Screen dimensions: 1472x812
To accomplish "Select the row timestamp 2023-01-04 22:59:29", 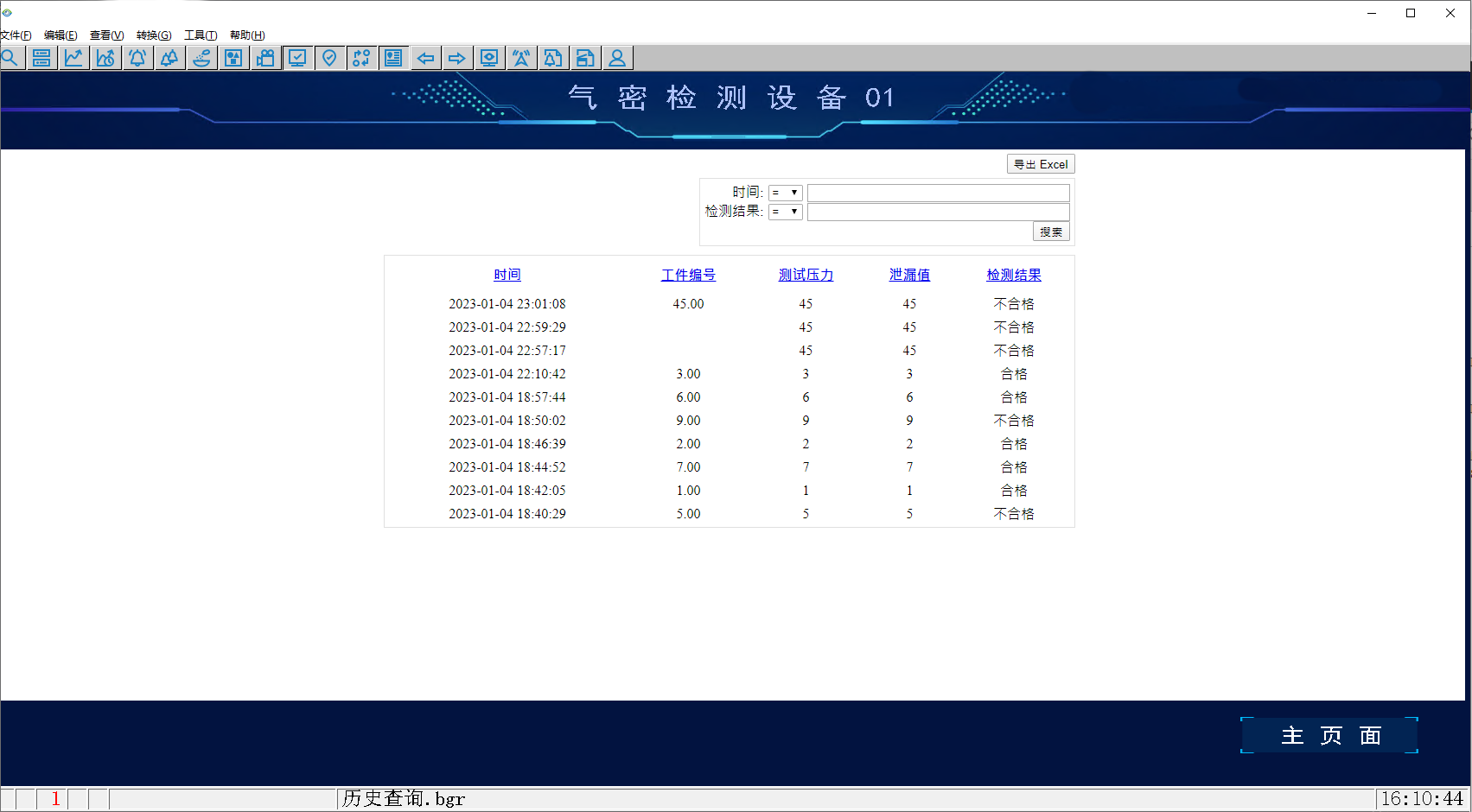I will pos(507,327).
